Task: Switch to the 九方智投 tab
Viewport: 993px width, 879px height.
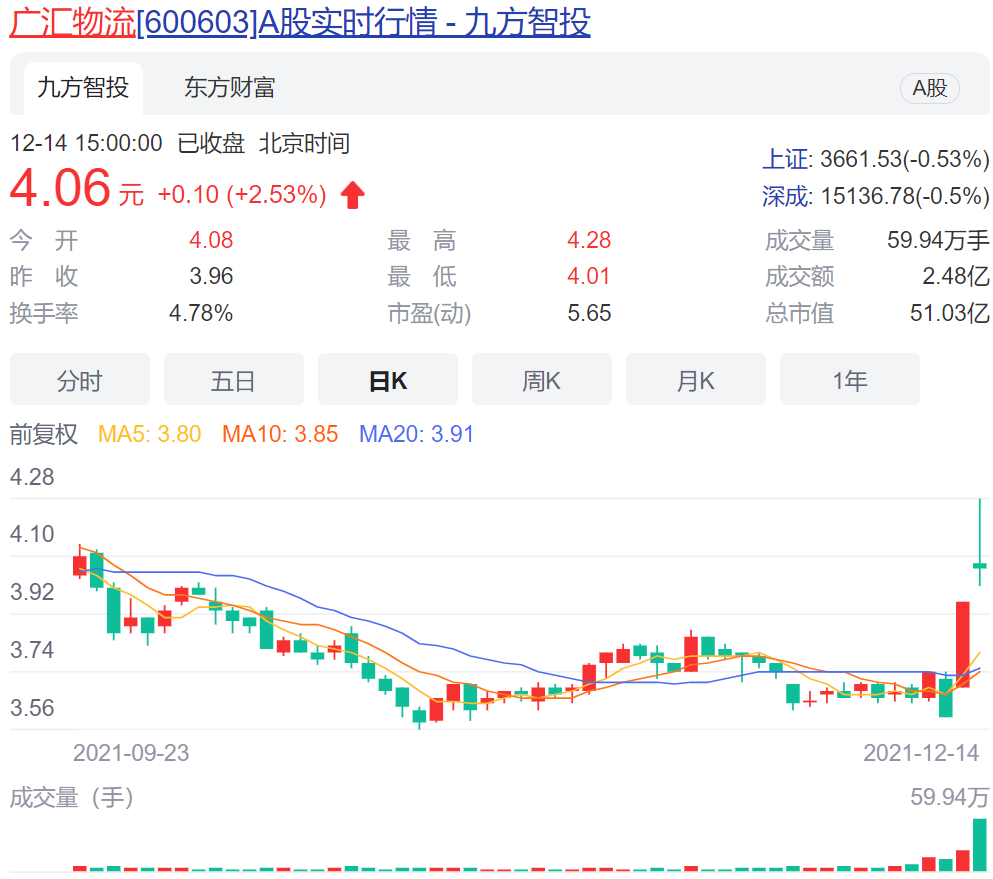Action: (x=83, y=88)
